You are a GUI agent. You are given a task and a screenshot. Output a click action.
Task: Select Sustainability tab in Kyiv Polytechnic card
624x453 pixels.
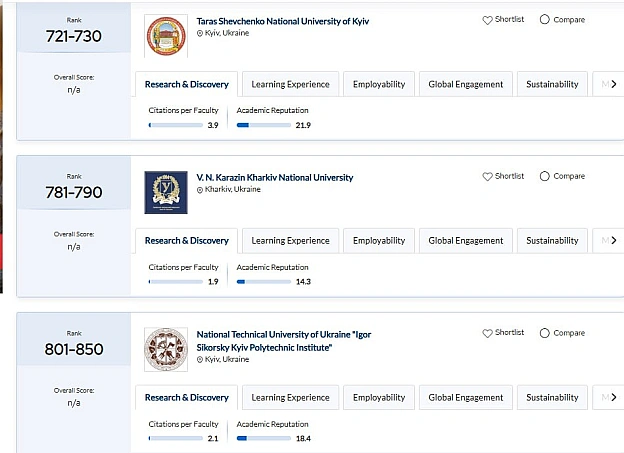coord(552,397)
